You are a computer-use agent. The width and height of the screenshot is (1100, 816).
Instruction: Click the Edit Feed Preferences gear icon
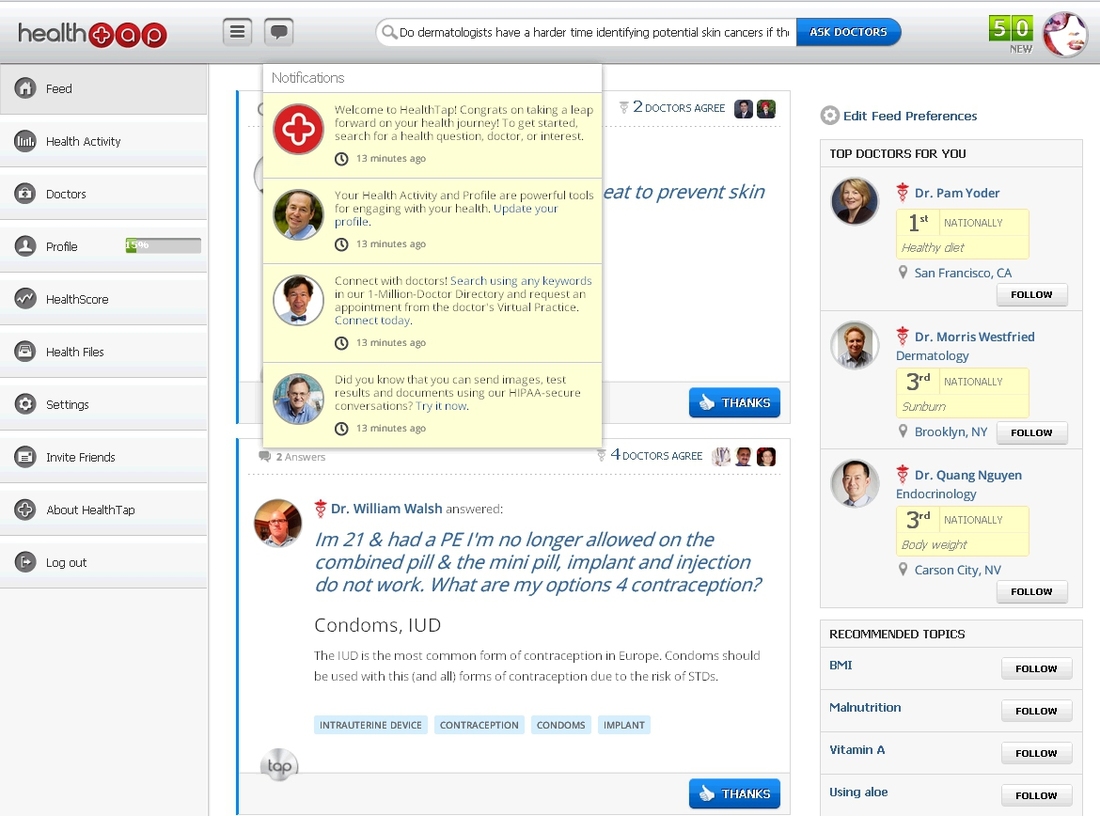click(x=830, y=116)
